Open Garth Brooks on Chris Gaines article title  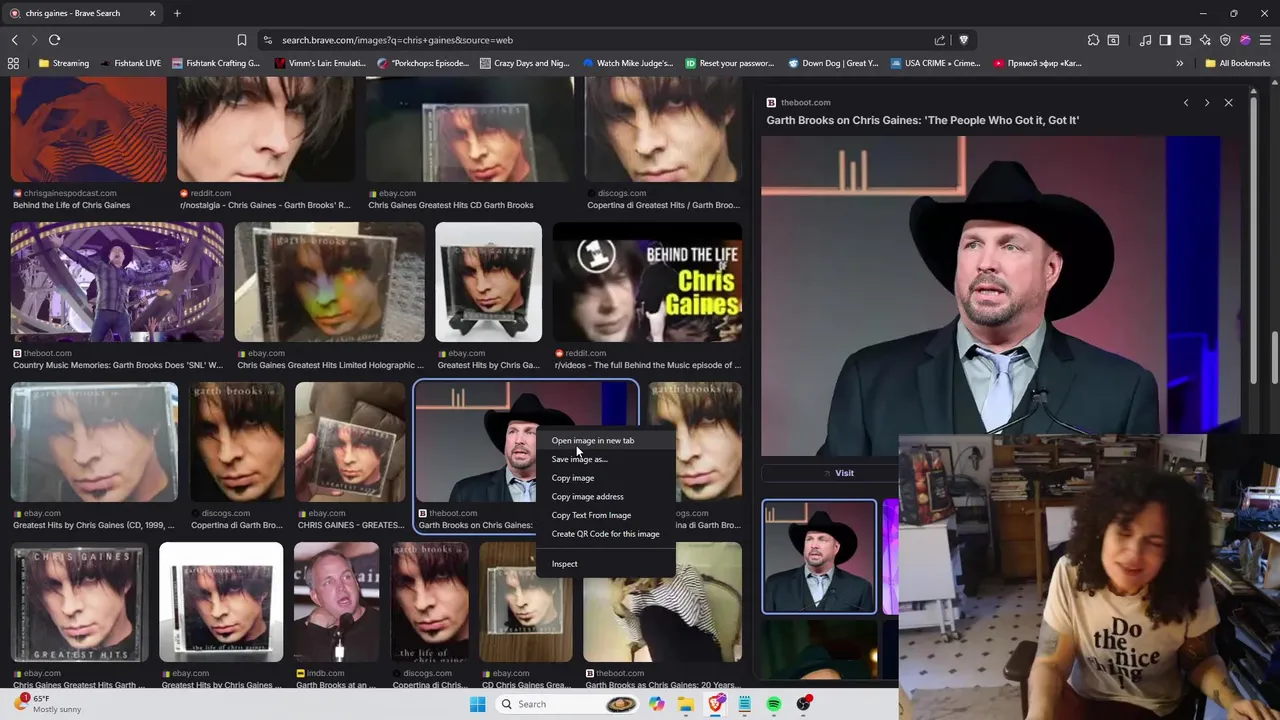(922, 120)
